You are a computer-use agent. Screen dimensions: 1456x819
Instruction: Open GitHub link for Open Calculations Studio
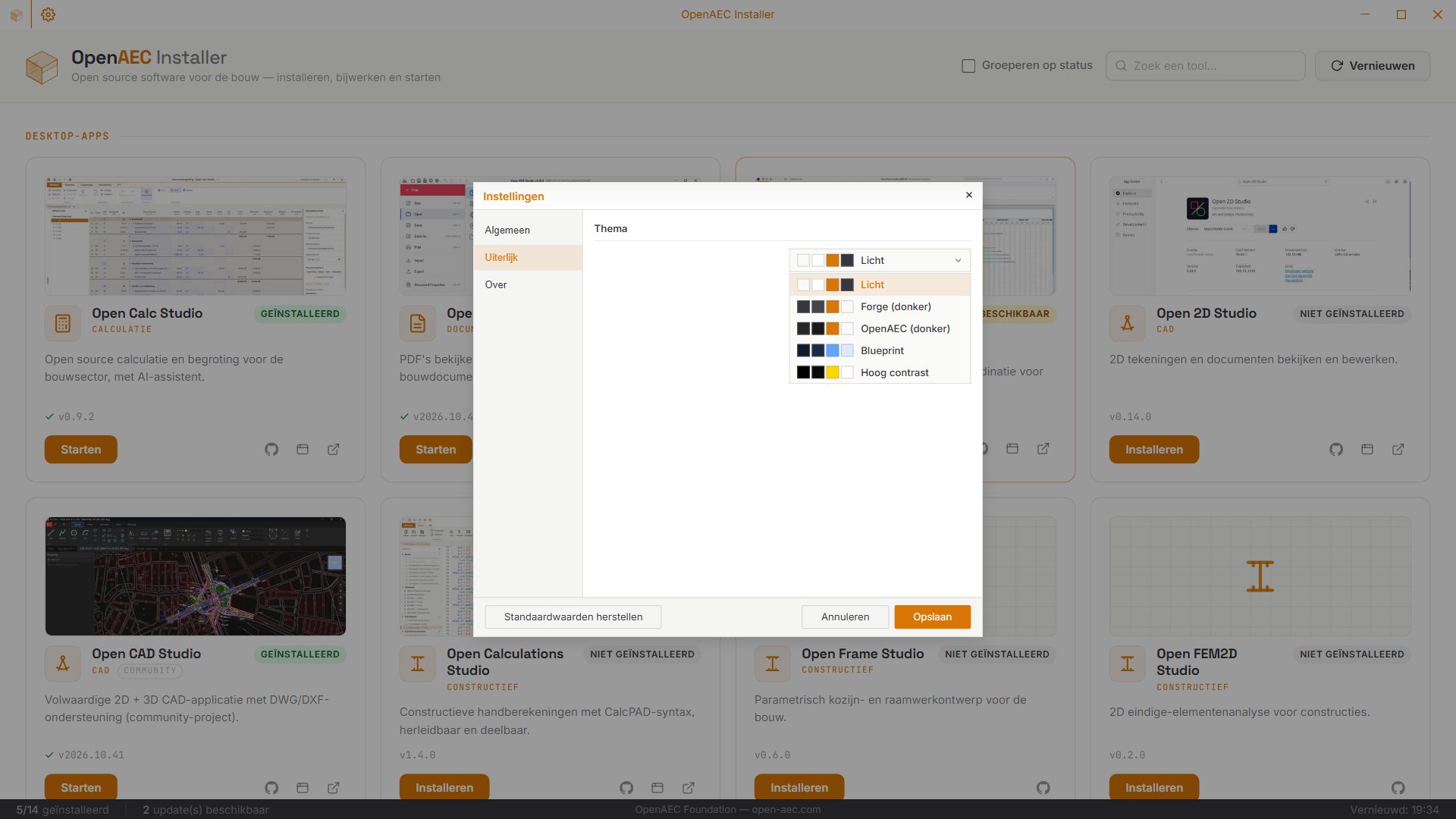[x=626, y=788]
